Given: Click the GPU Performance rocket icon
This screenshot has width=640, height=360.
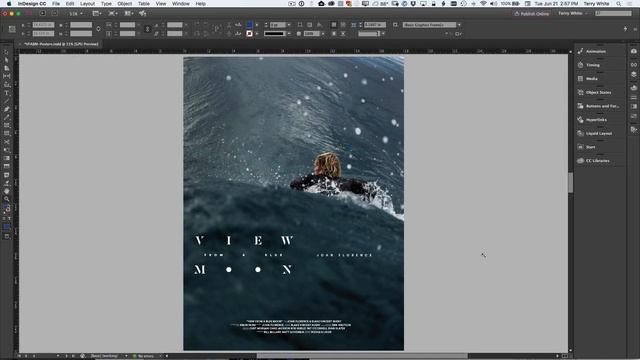Looking at the screenshot, I should pyautogui.click(x=143, y=13).
